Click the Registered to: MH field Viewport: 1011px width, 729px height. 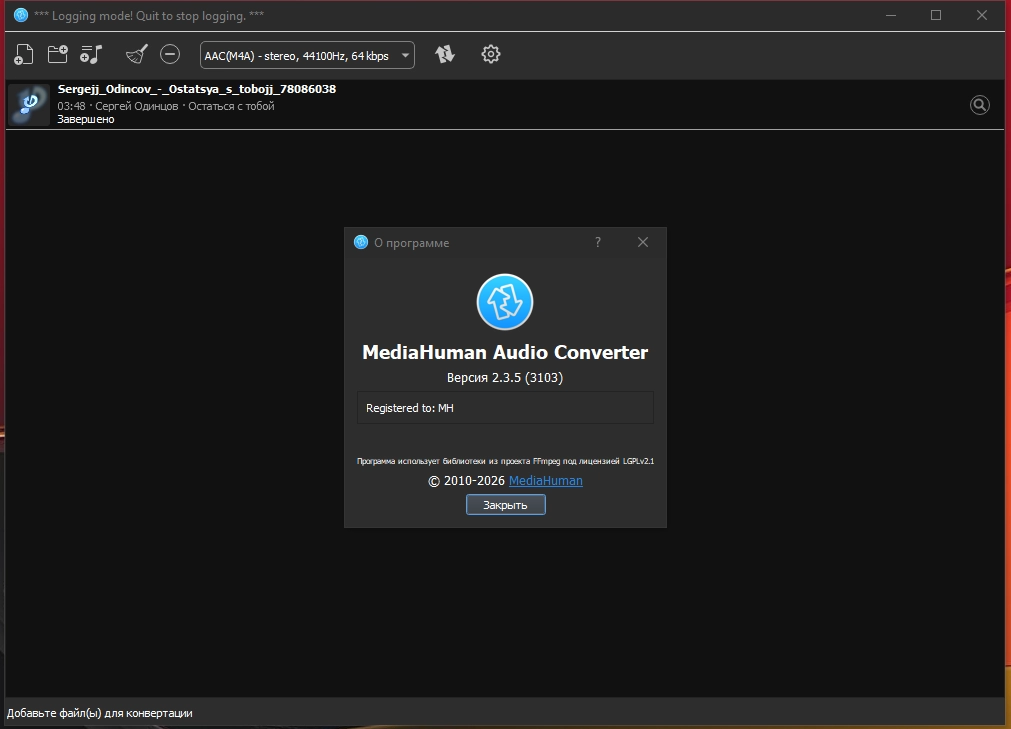505,408
